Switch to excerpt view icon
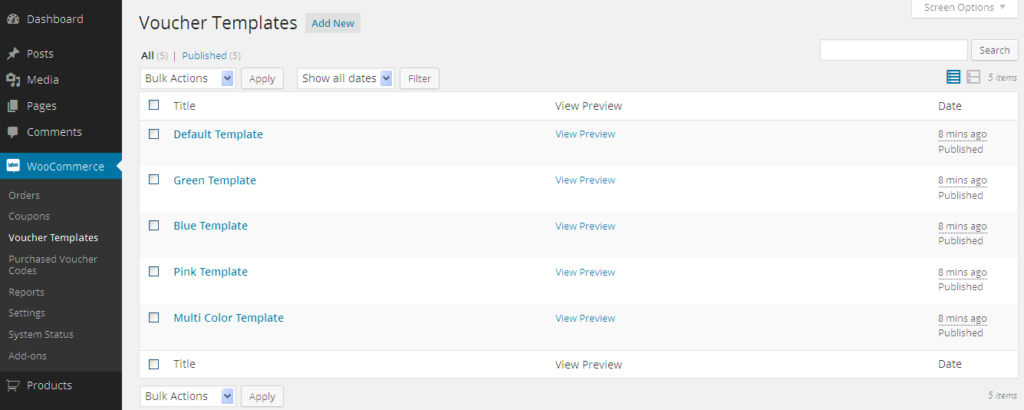This screenshot has height=410, width=1024. pyautogui.click(x=973, y=77)
